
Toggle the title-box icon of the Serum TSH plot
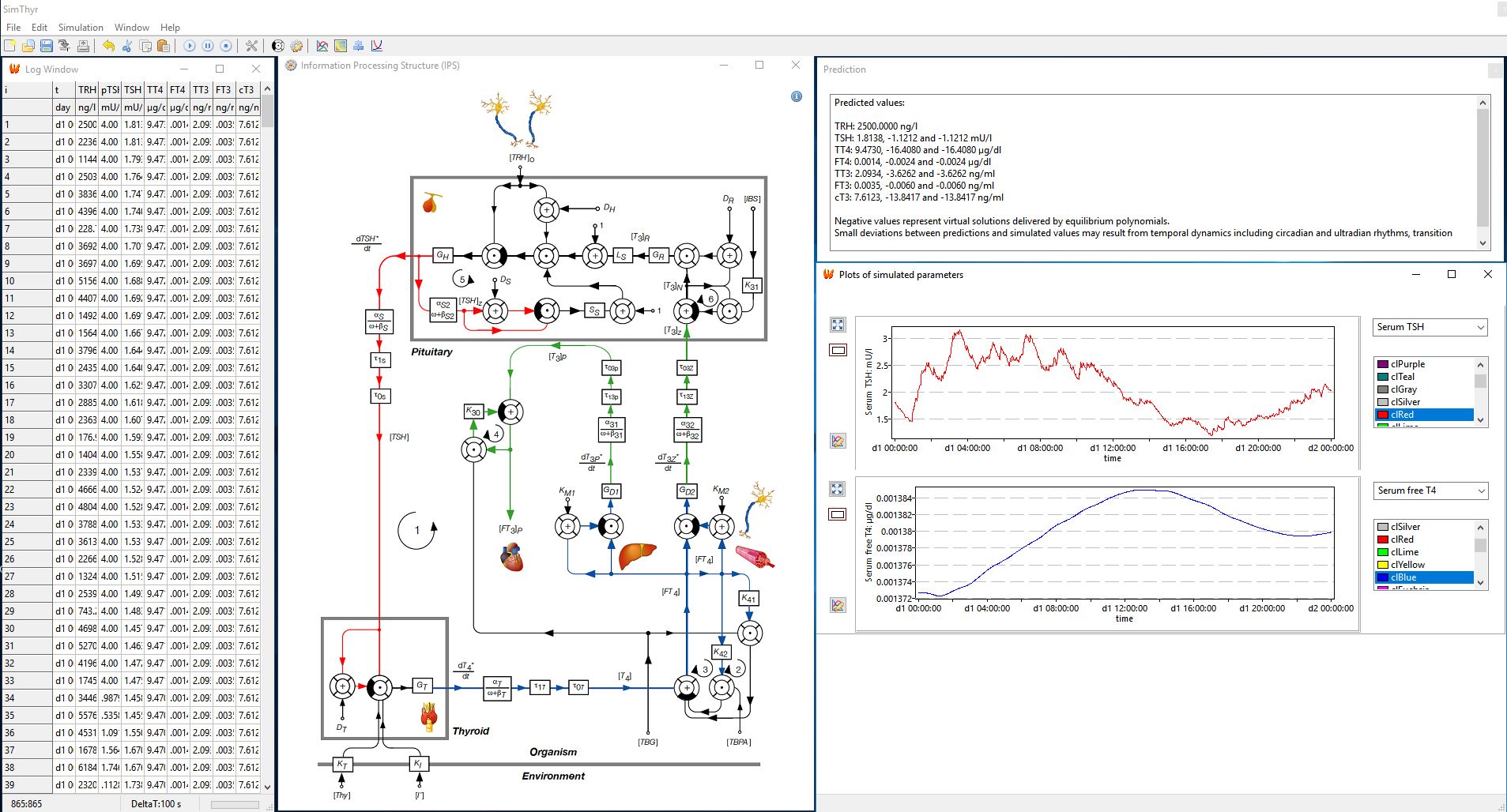838,350
